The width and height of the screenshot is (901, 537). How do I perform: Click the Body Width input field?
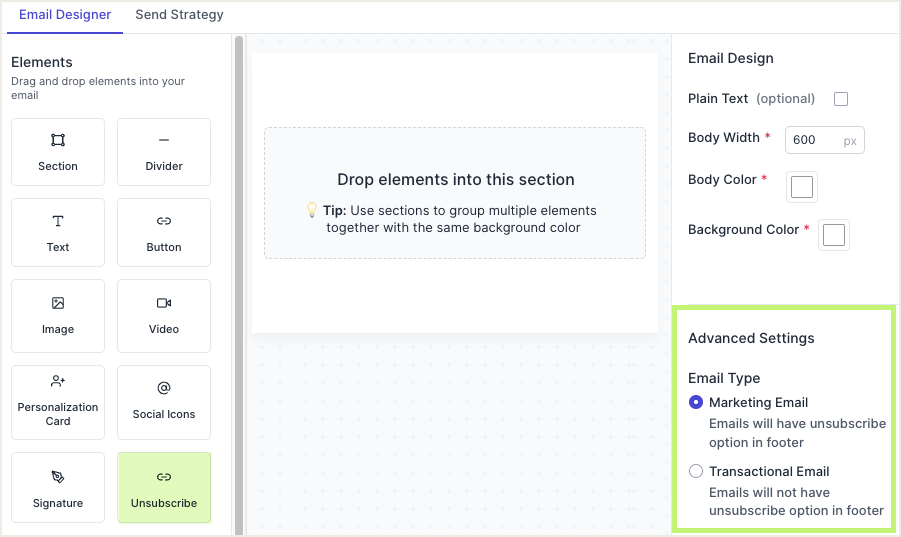coord(815,141)
